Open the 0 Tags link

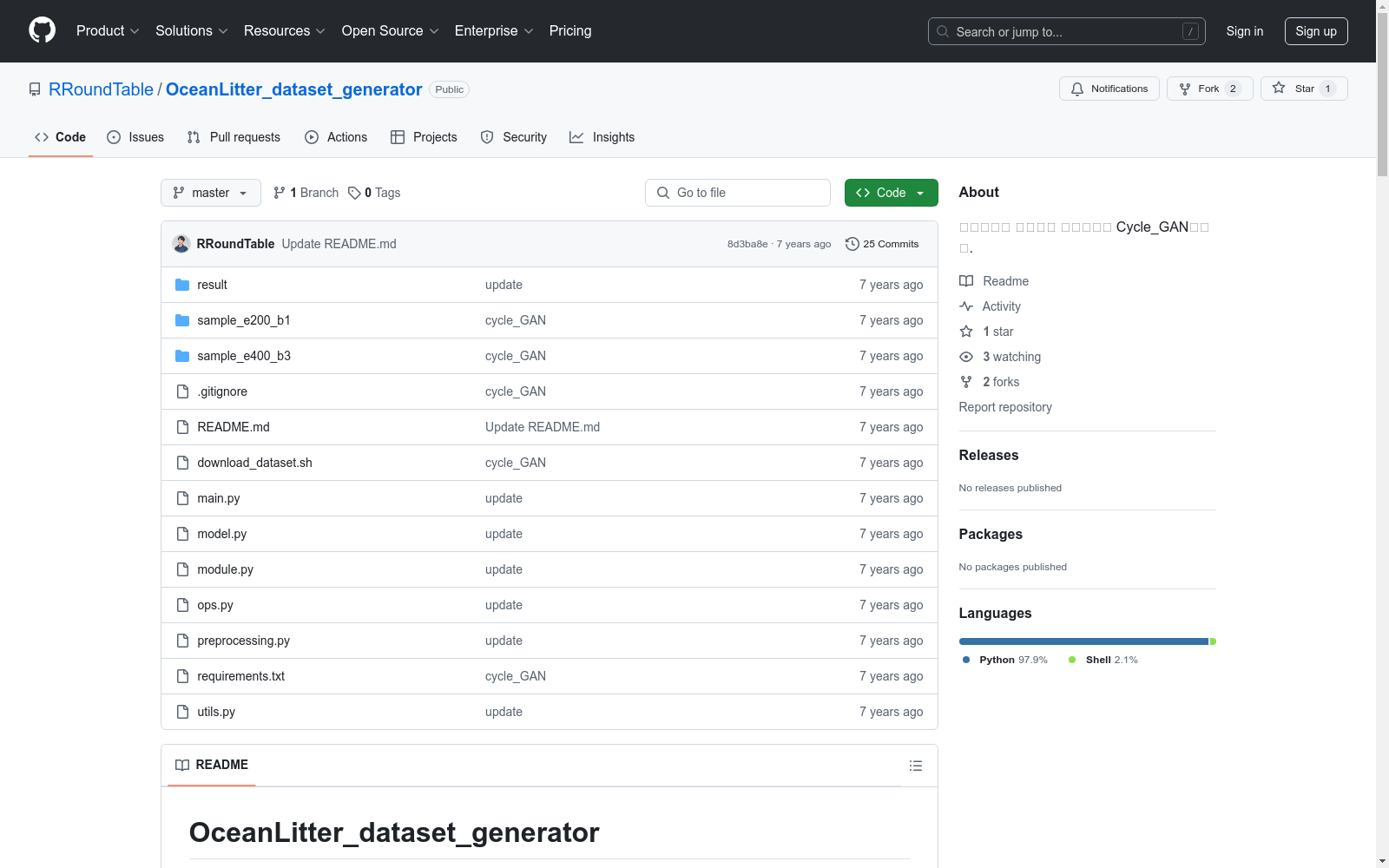(x=374, y=193)
